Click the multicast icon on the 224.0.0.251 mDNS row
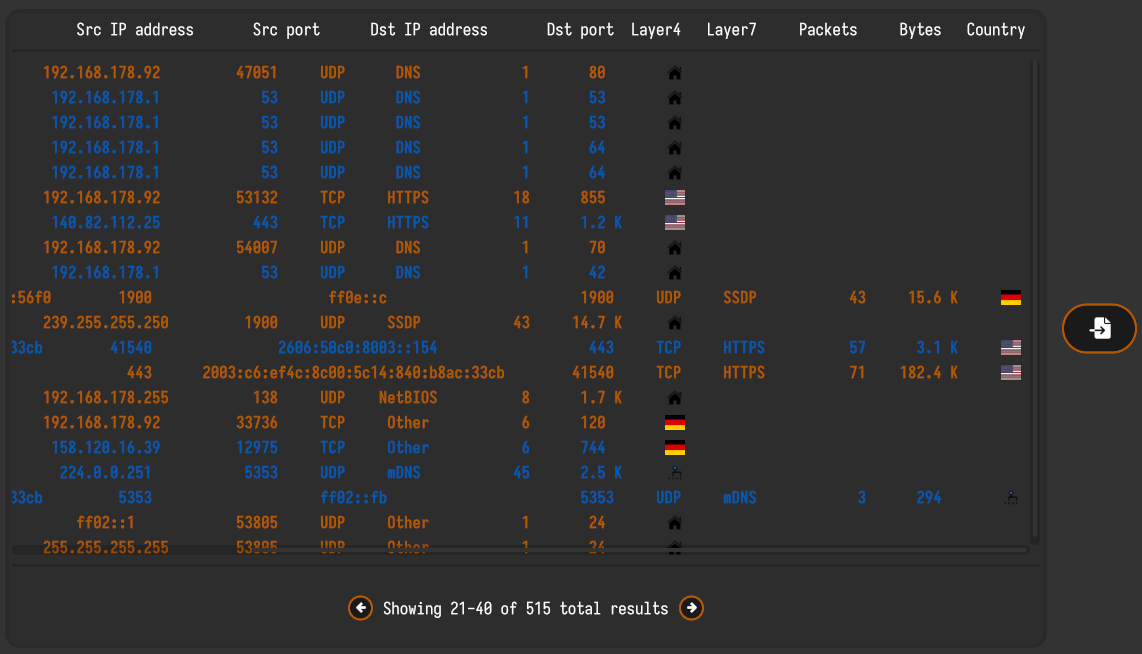1142x654 pixels. [x=675, y=472]
